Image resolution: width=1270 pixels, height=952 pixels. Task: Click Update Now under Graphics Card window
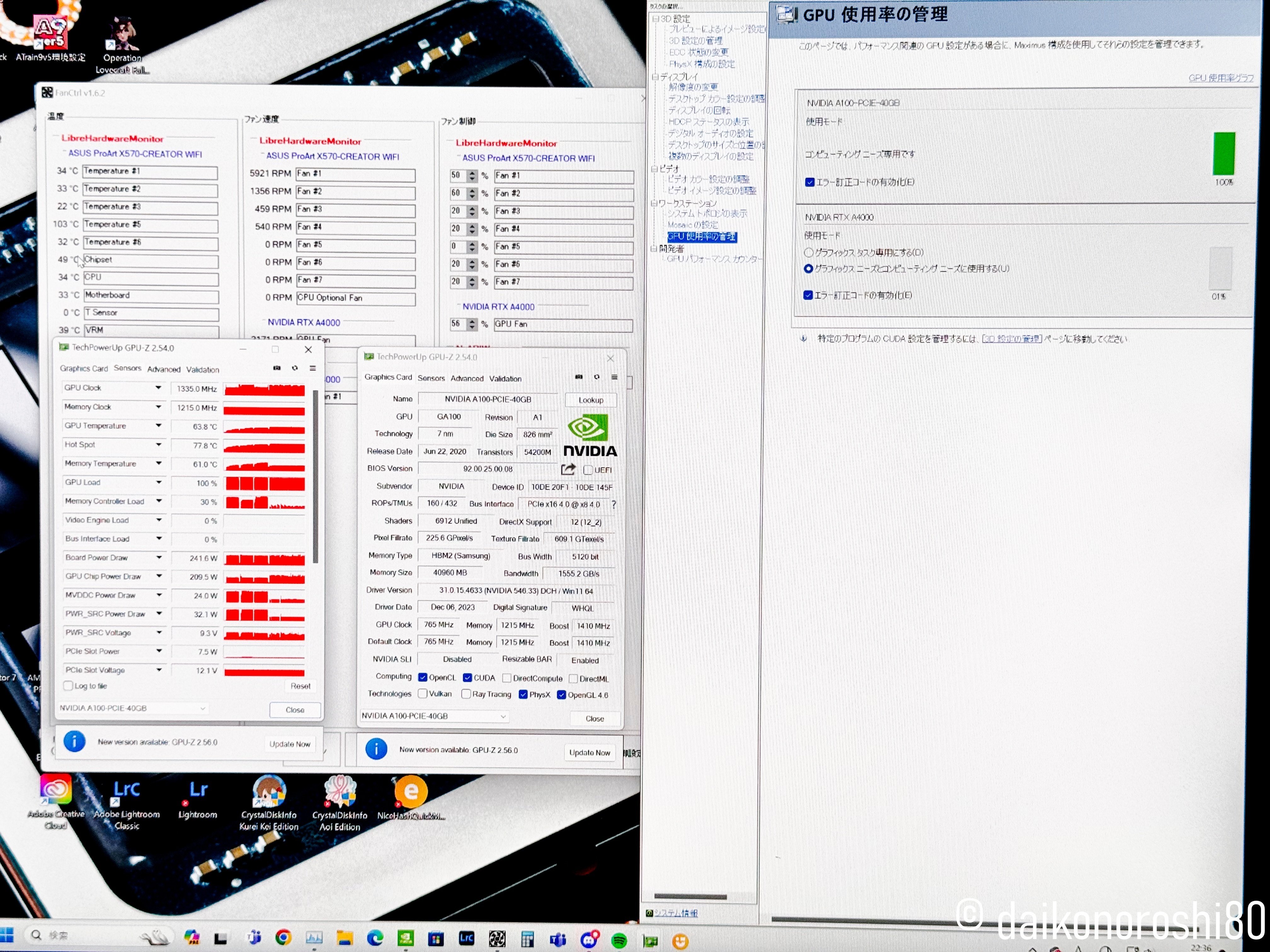pyautogui.click(x=590, y=753)
